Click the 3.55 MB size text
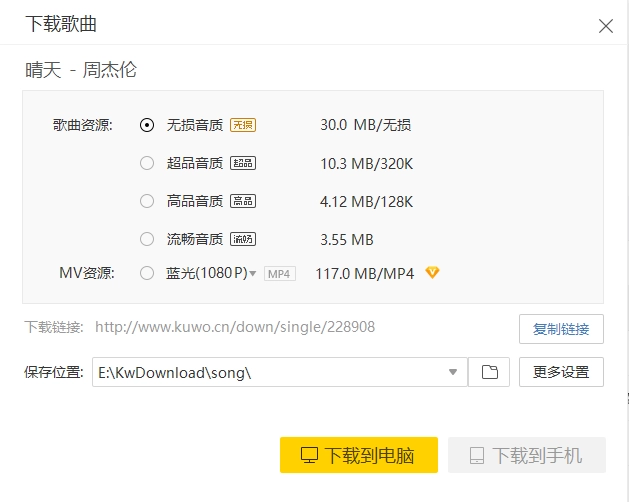This screenshot has height=502, width=629. point(347,240)
